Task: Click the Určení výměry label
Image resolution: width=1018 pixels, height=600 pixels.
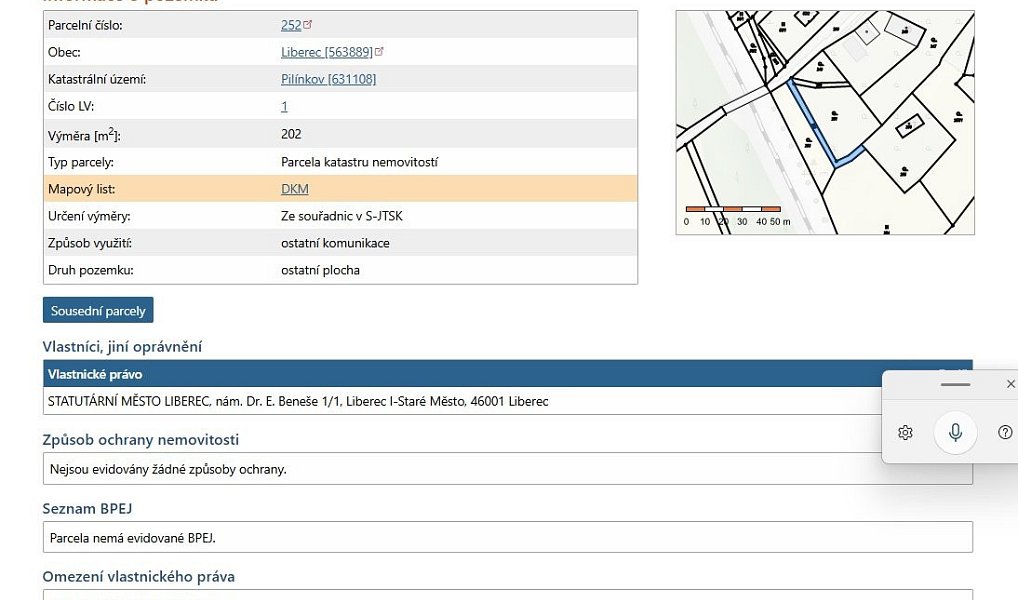Action: click(x=89, y=216)
